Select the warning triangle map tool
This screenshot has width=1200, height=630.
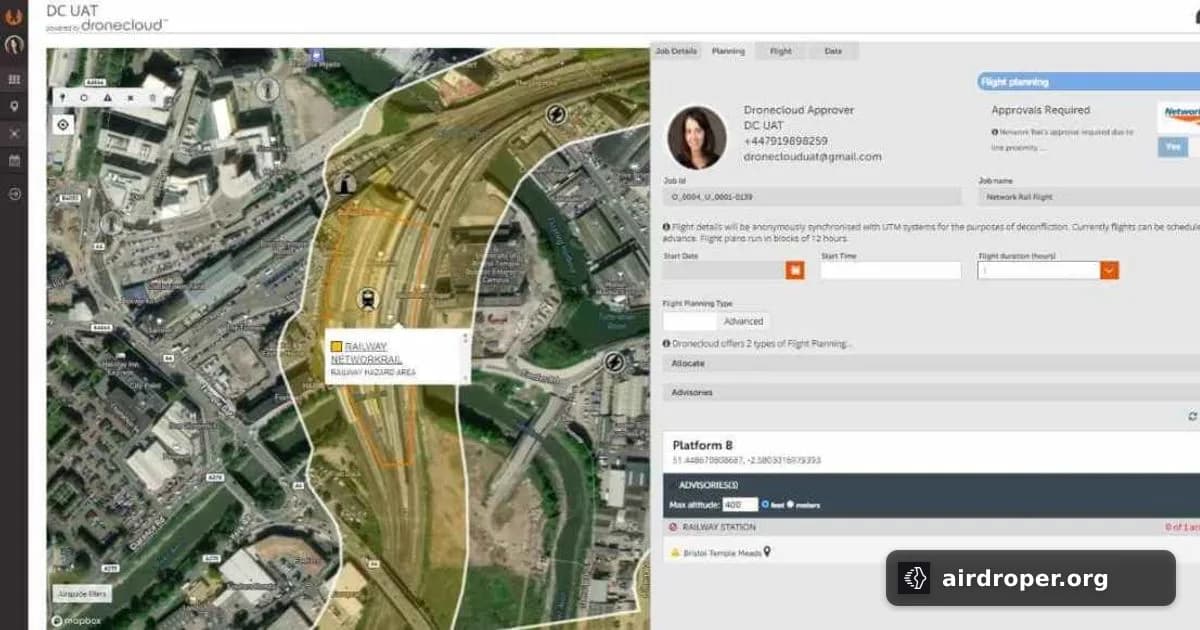(x=107, y=98)
